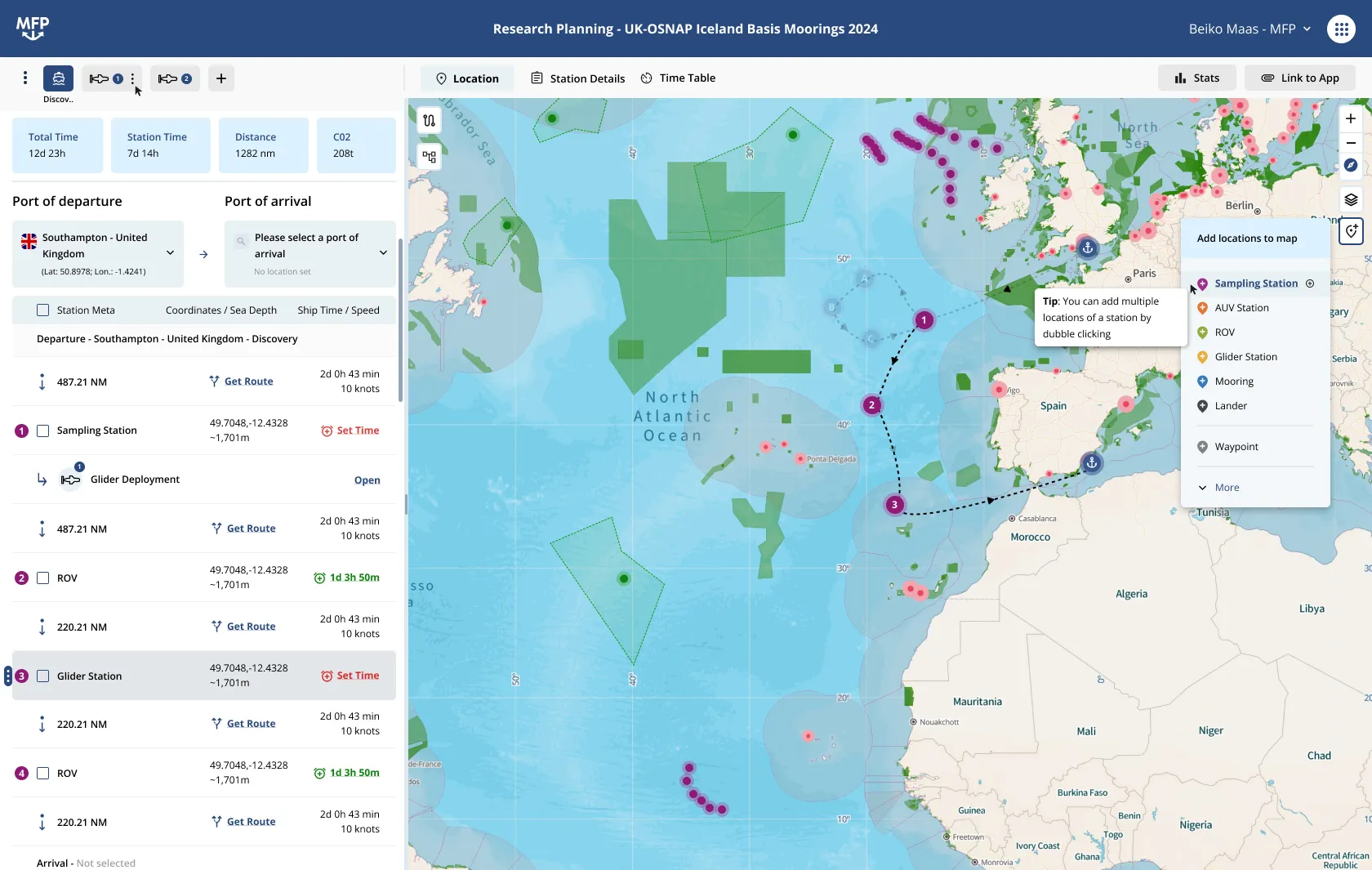Viewport: 1372px width, 870px height.
Task: Open the map layers icon
Action: coord(1351,199)
